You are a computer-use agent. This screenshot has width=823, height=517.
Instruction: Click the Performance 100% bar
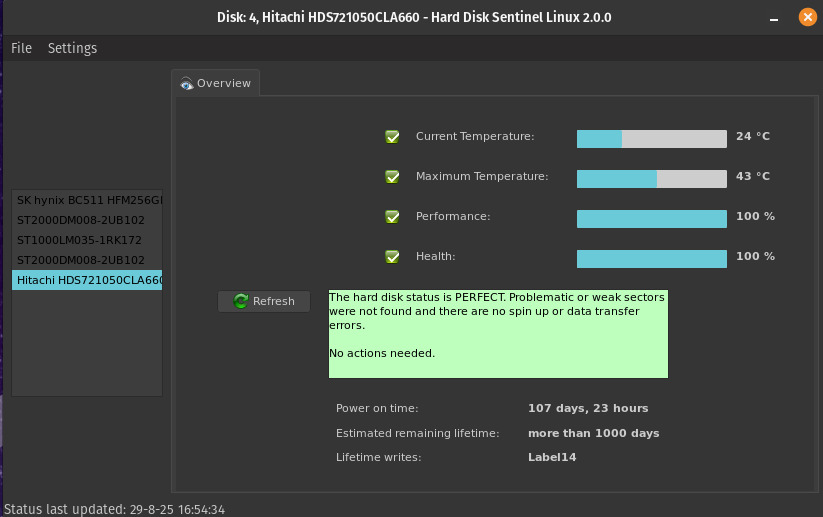(x=651, y=218)
